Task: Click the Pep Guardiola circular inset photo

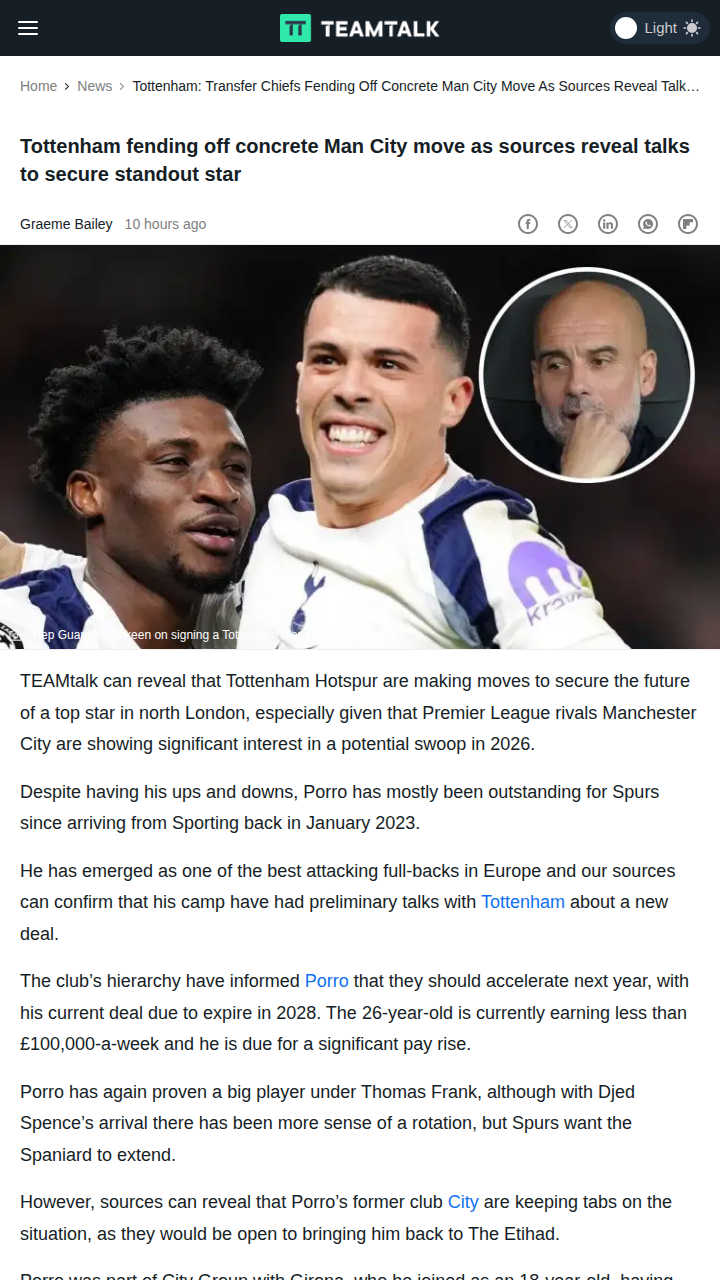Action: point(587,374)
